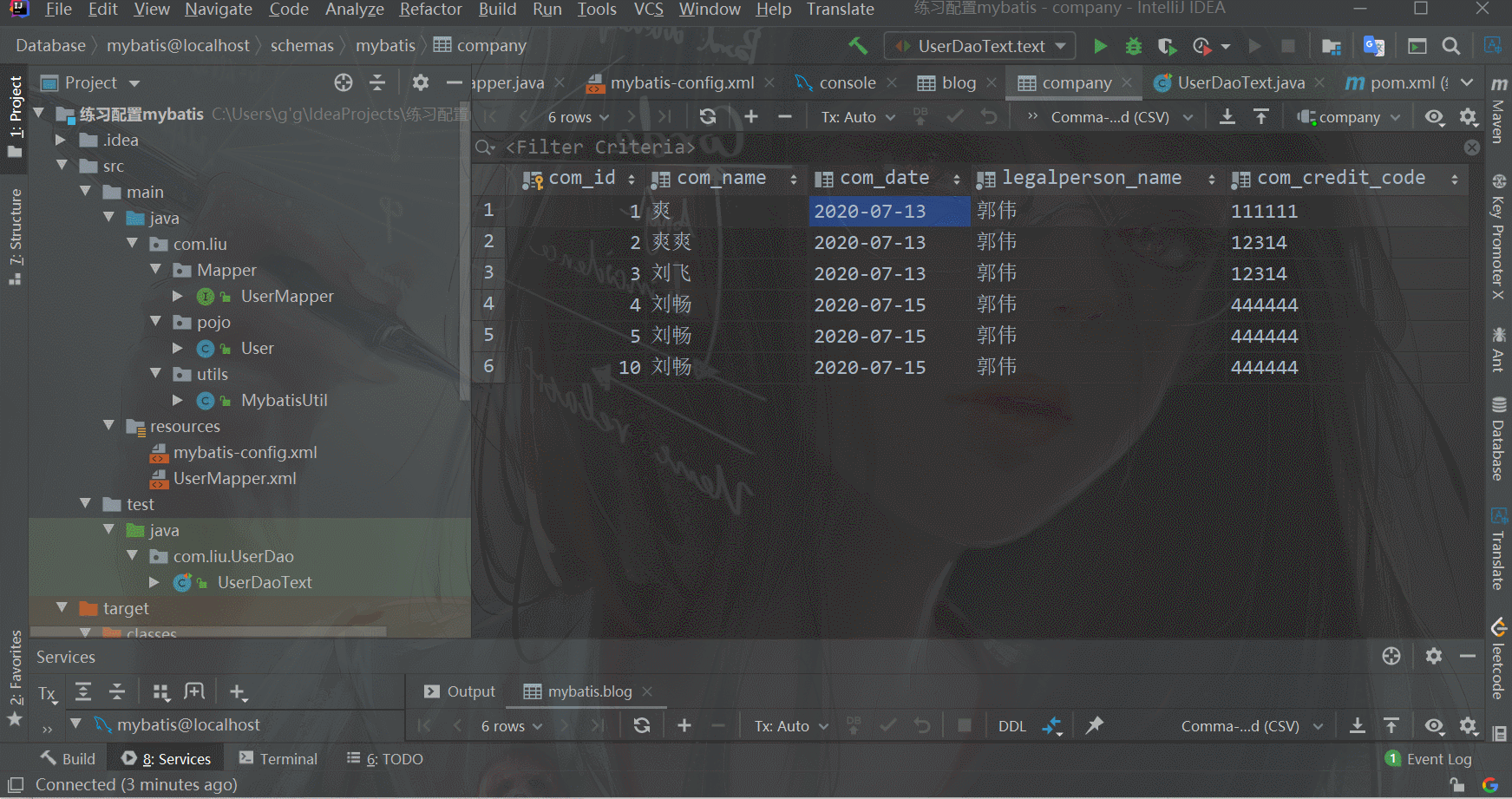Viewport: 1512px width, 799px height.
Task: Group services by option icon
Action: click(x=161, y=691)
